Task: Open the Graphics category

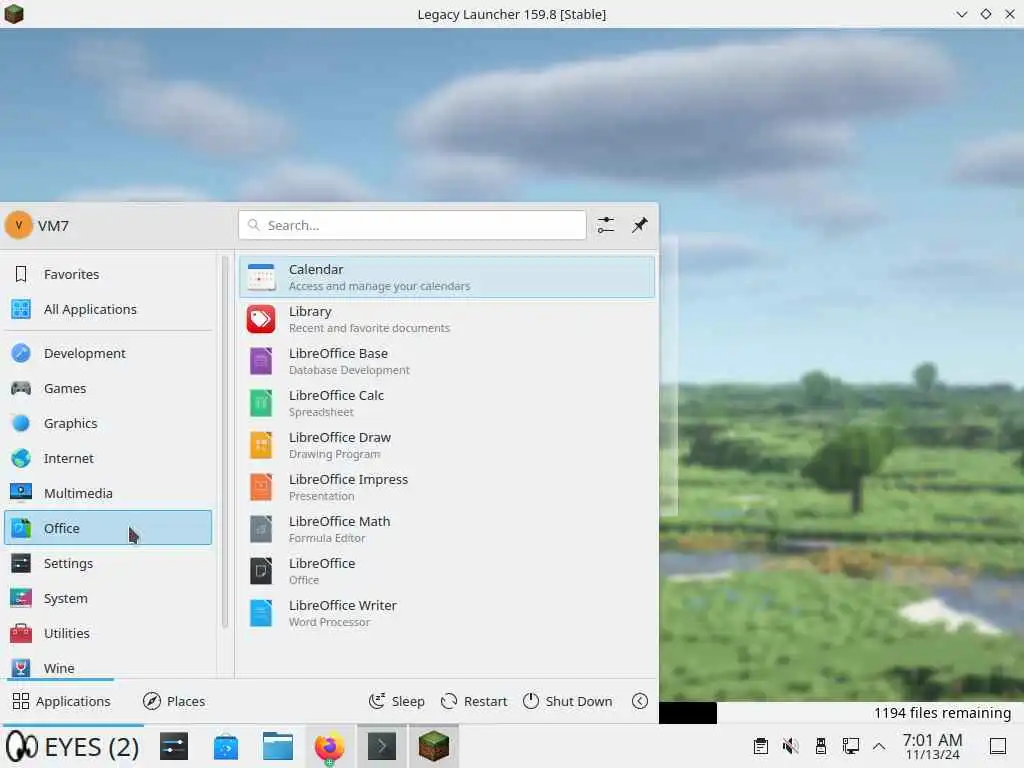Action: [108, 423]
